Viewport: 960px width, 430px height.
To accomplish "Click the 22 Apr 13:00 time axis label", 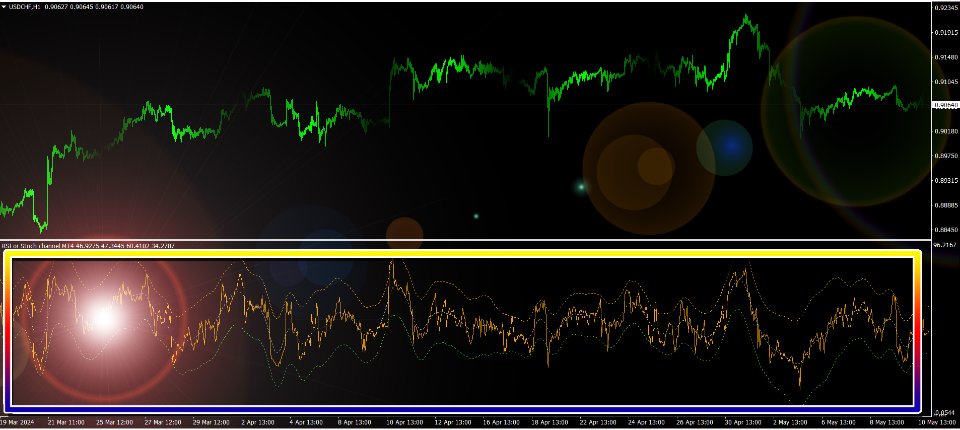I will click(x=598, y=423).
